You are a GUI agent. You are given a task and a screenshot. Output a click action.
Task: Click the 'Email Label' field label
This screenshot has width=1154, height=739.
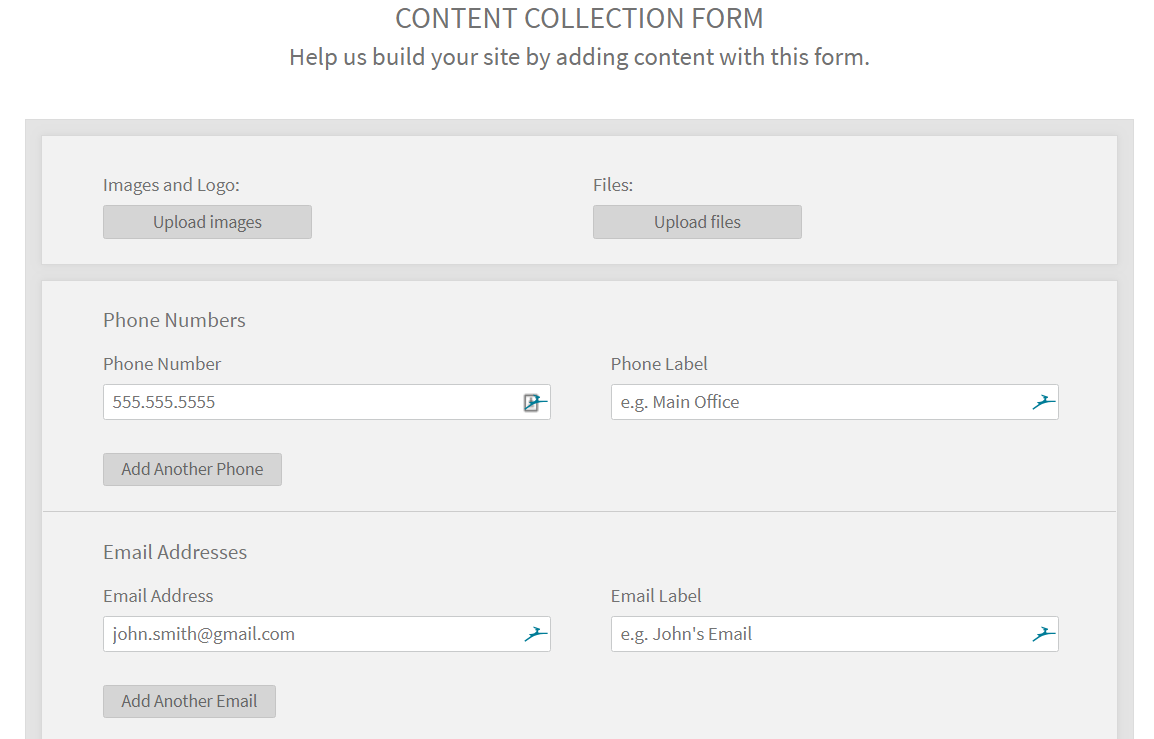[656, 595]
